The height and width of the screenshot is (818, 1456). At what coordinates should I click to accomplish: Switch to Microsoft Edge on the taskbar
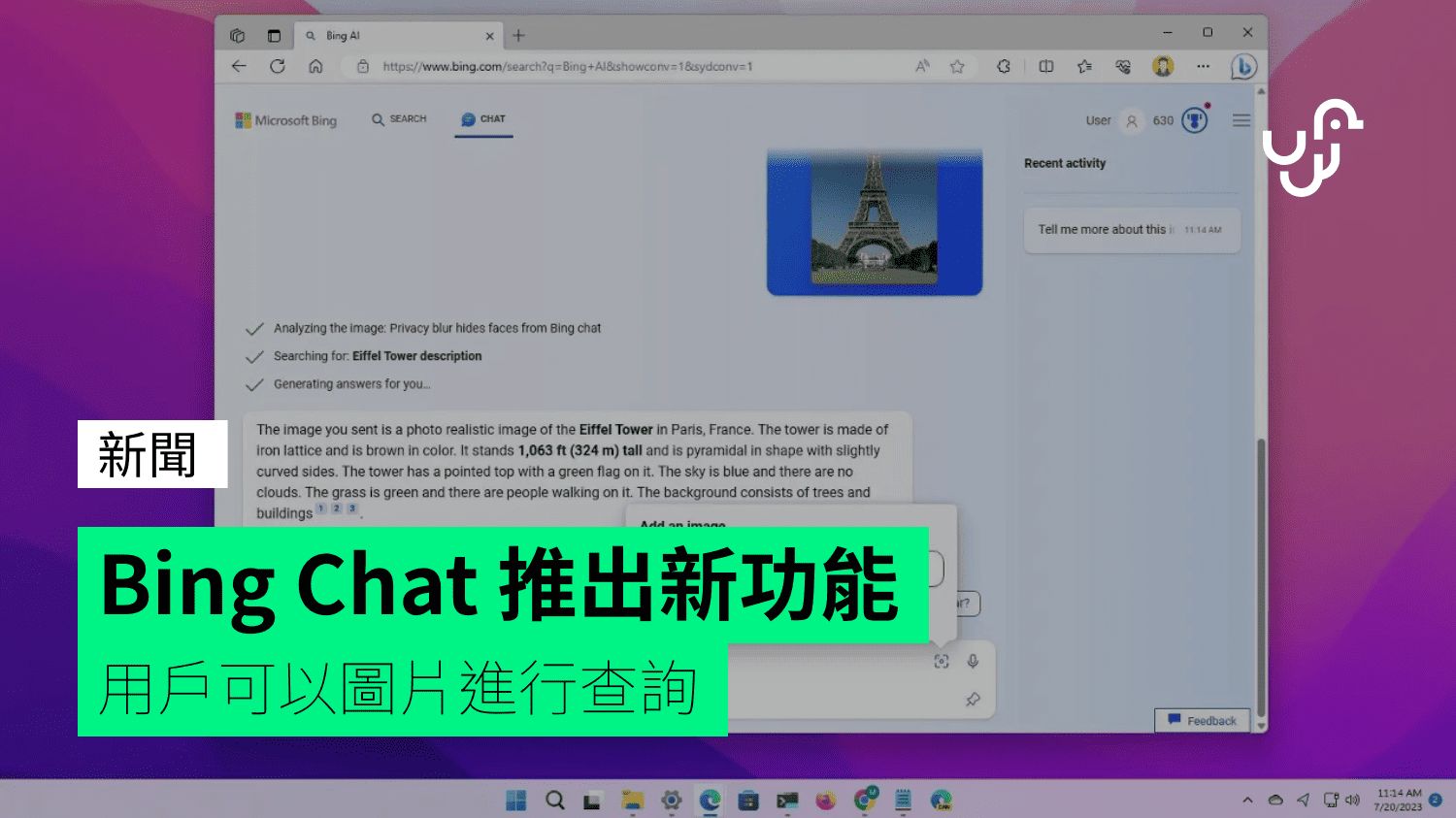pos(710,801)
